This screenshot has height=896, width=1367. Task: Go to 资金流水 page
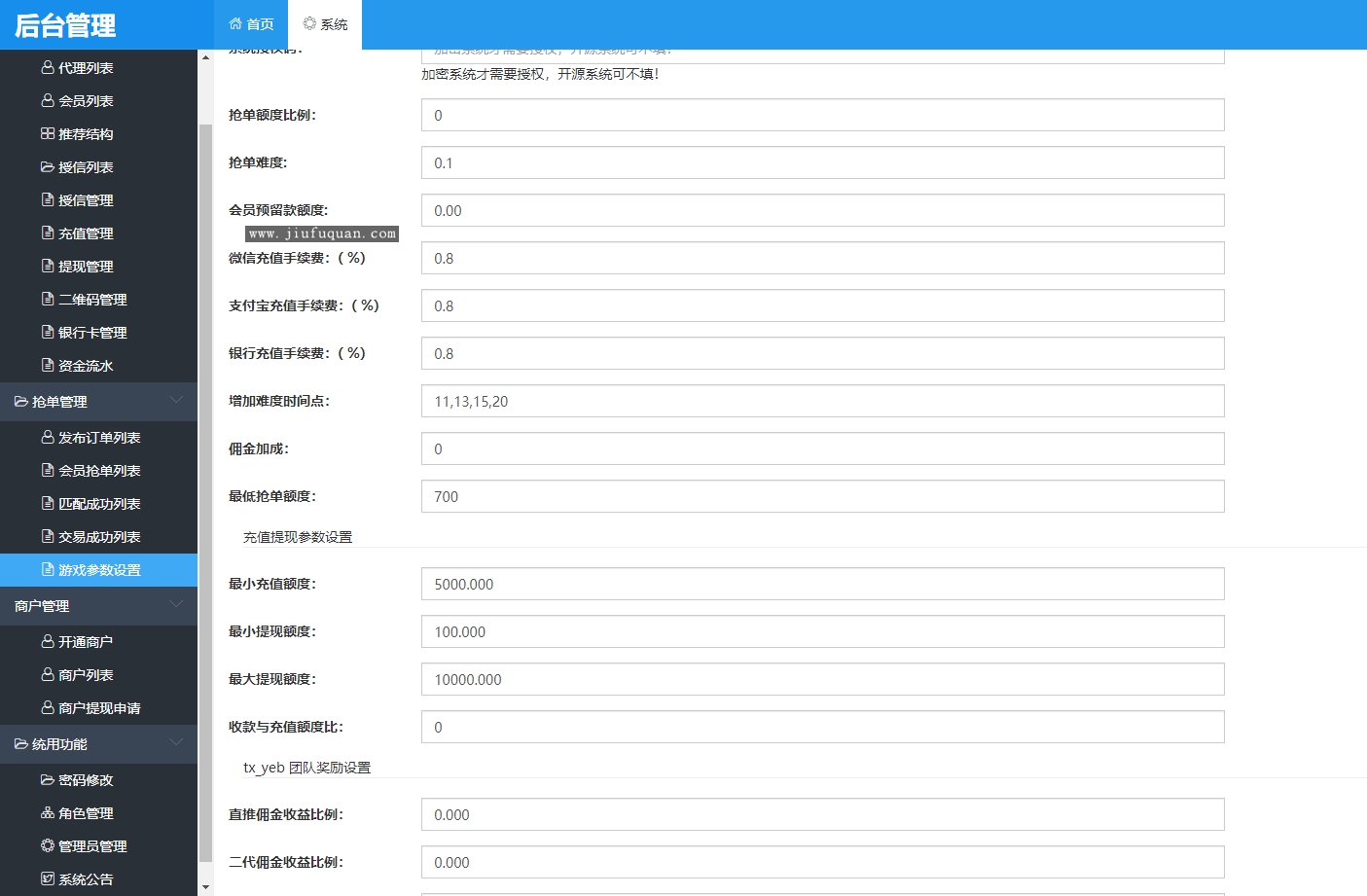pyautogui.click(x=98, y=366)
